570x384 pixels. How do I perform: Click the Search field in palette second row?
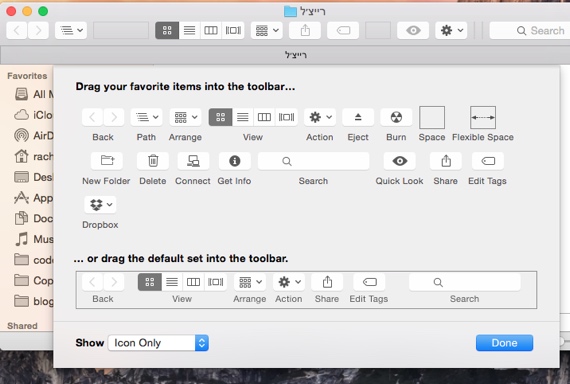[313, 161]
